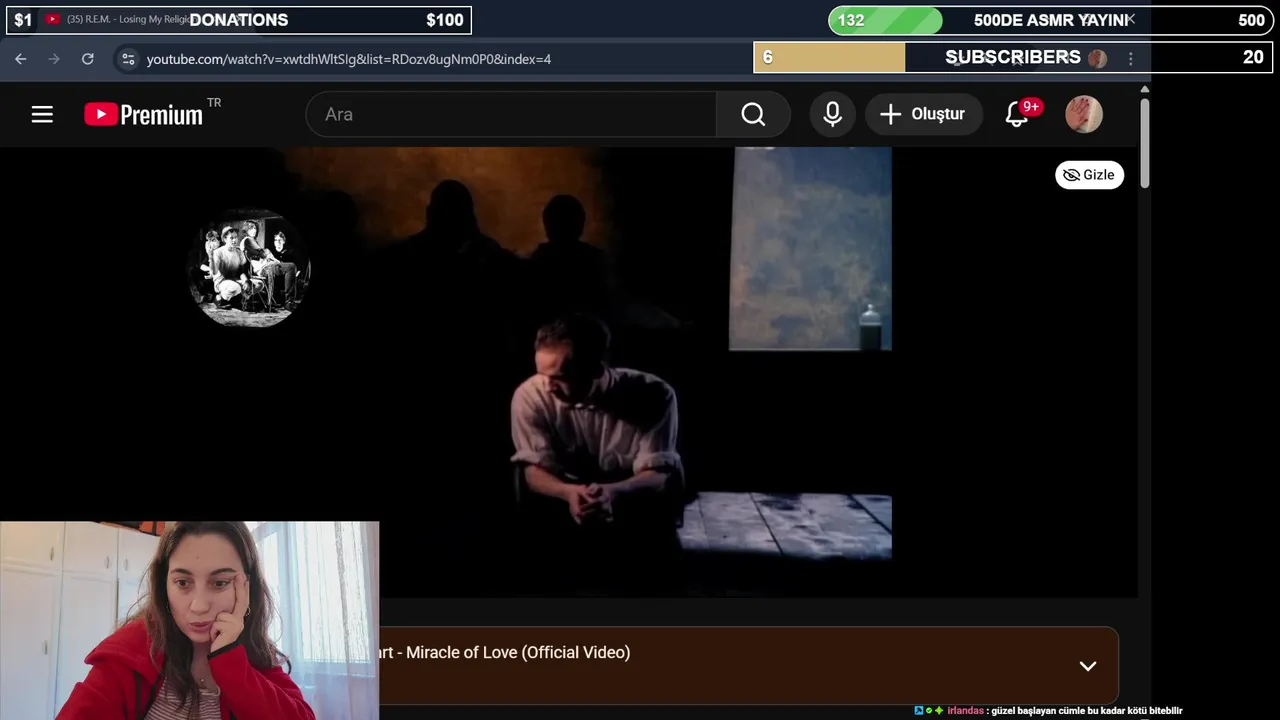Pause the Miracle of Love video player

click(x=568, y=372)
